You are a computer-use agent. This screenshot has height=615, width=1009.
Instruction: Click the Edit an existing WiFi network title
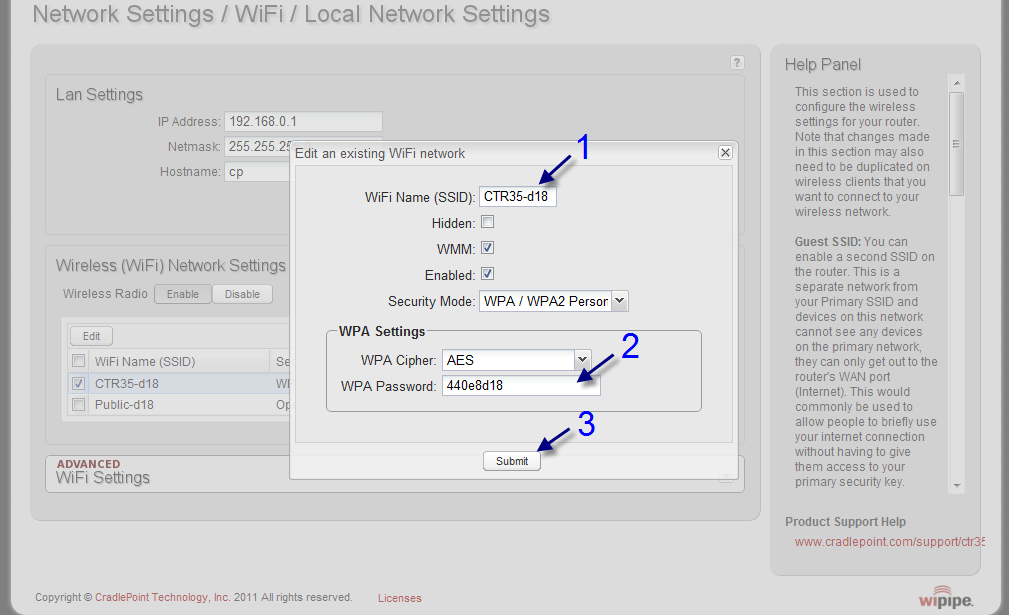coord(380,154)
